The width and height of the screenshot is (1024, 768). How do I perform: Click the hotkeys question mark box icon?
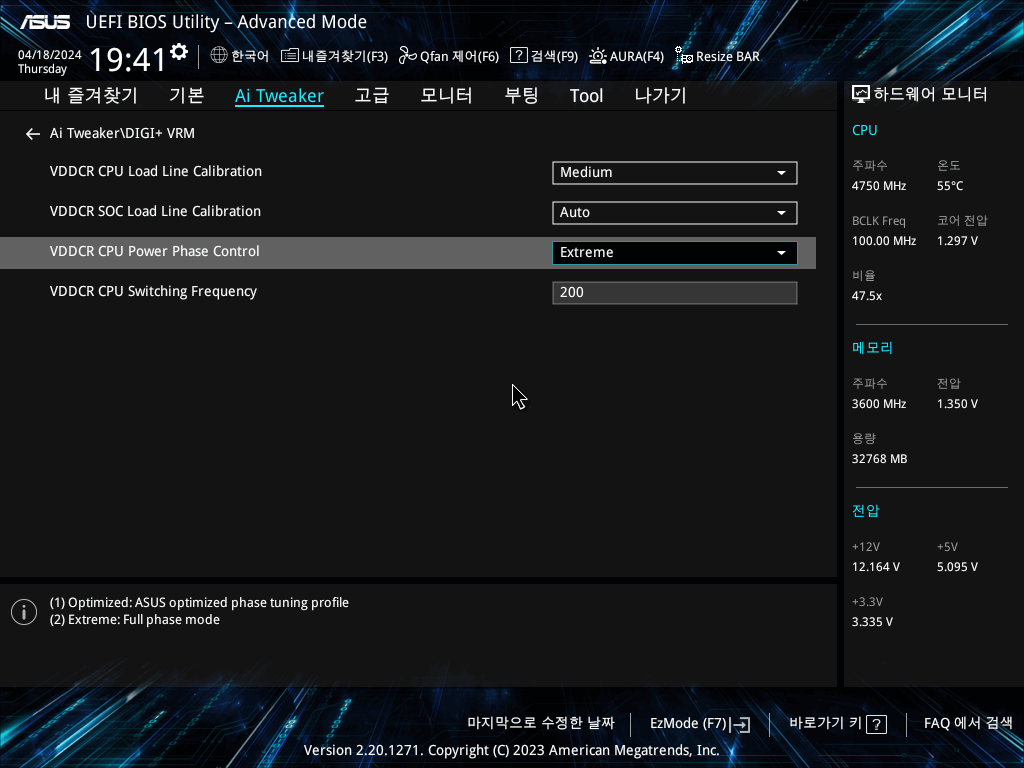click(876, 724)
